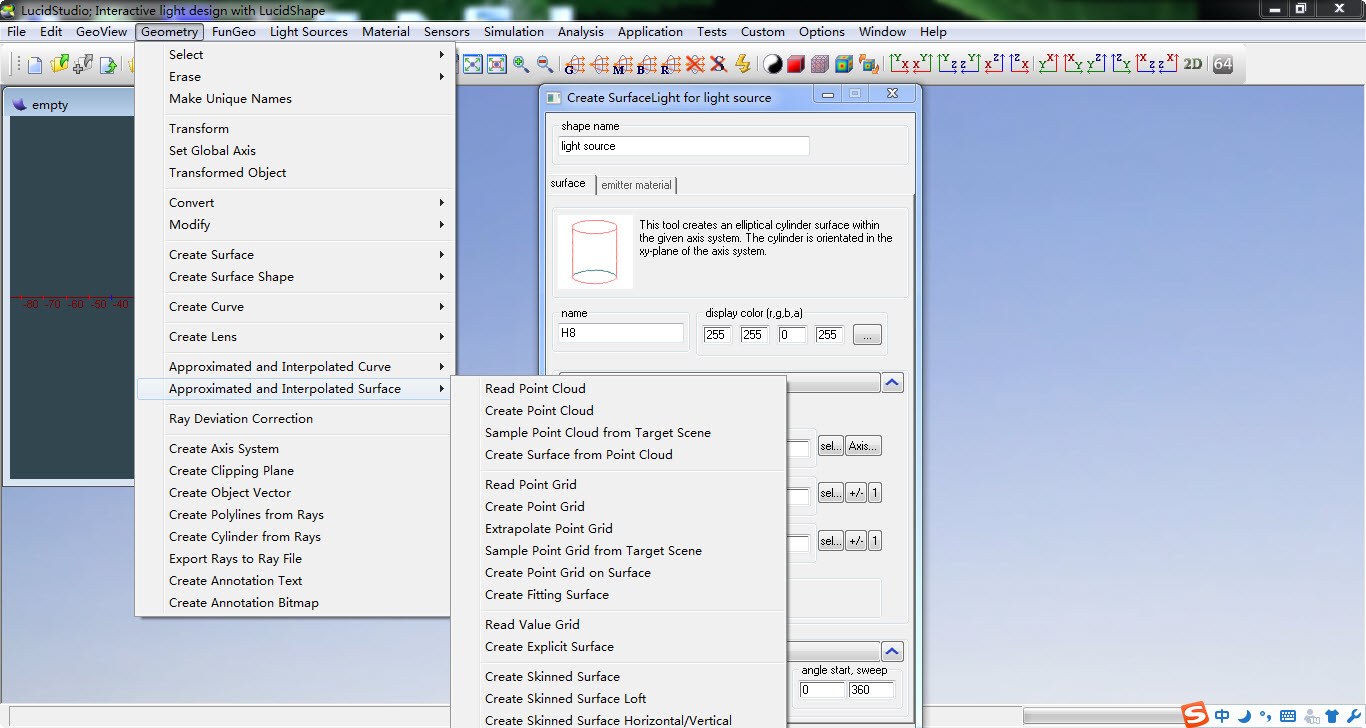1366x728 pixels.
Task: Click the multicolored cube icon
Action: tap(844, 64)
